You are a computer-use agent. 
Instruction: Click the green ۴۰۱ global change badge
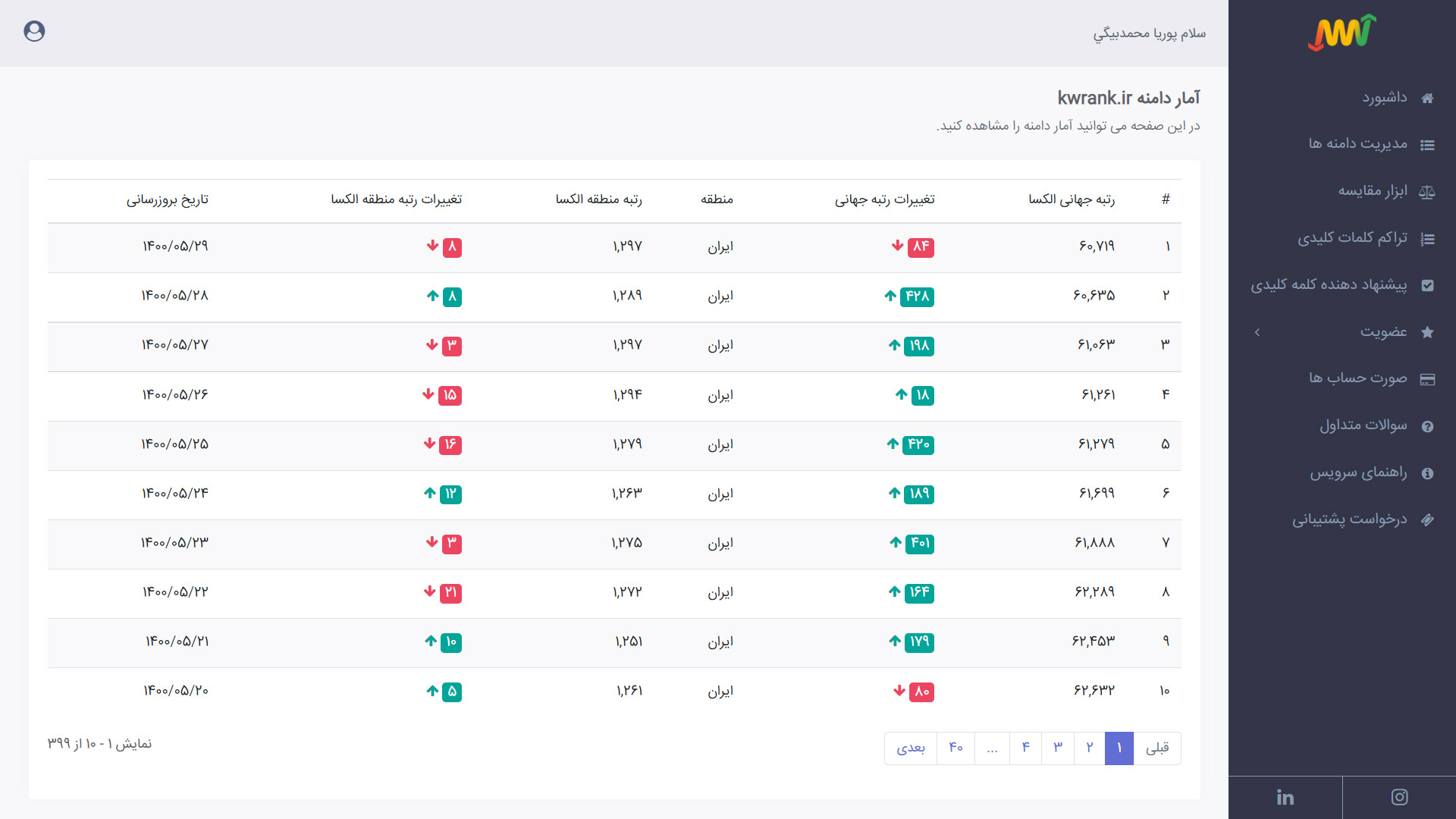click(920, 544)
